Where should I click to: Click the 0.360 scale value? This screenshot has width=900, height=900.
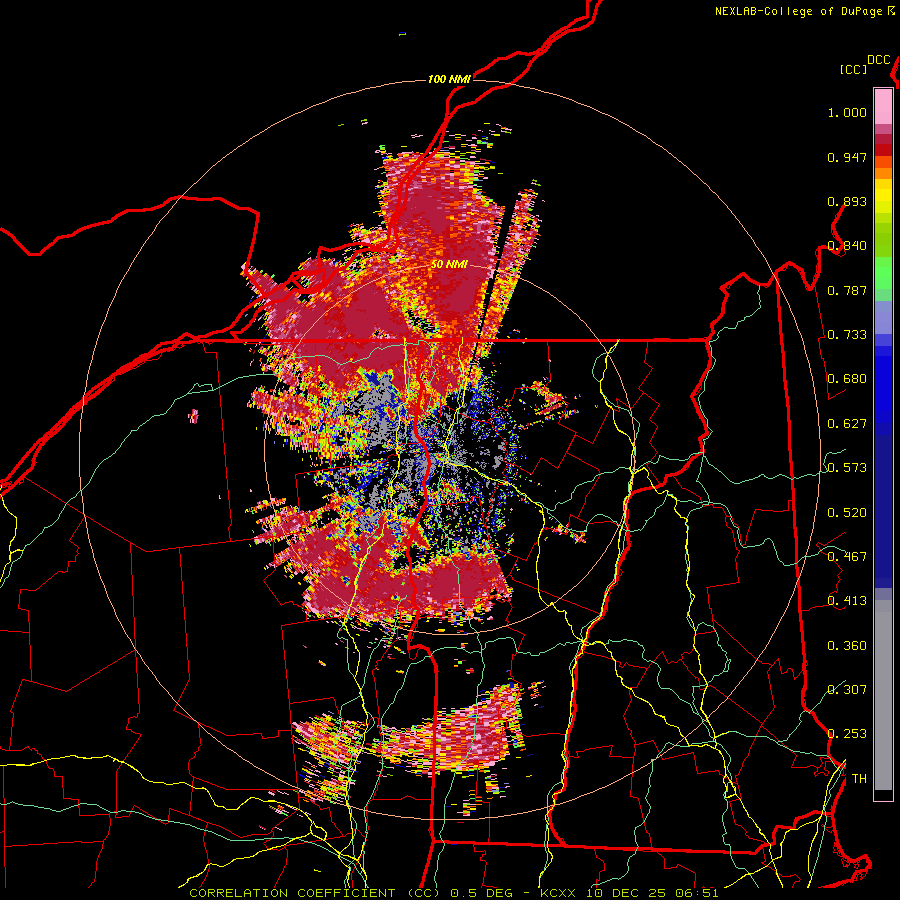[847, 646]
